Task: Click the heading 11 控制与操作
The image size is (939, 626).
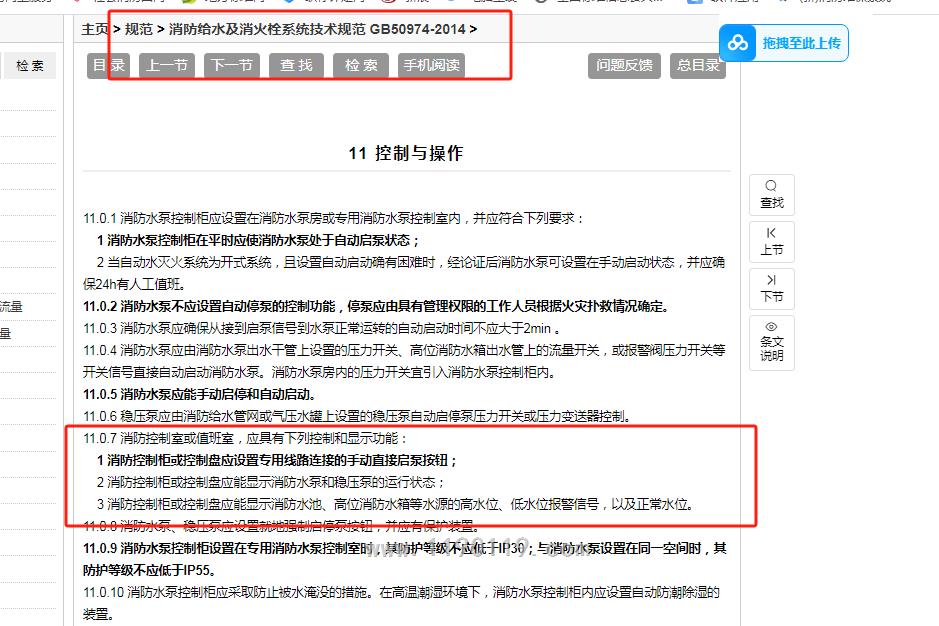Action: click(405, 153)
